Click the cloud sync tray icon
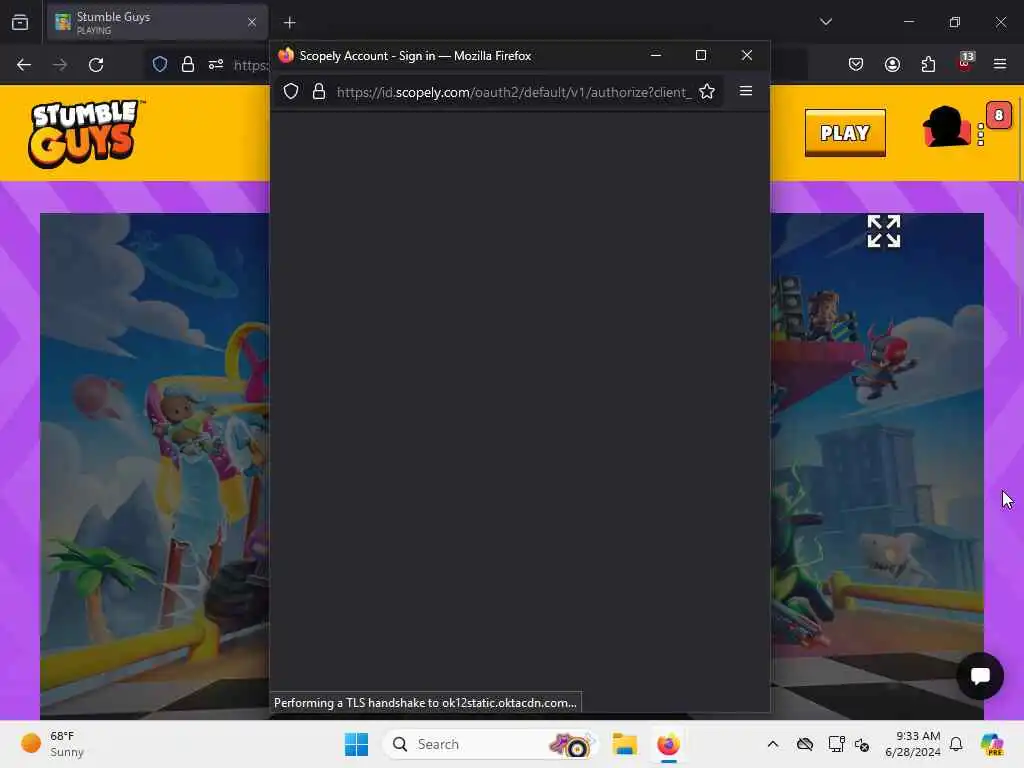The image size is (1024, 768). (x=805, y=744)
